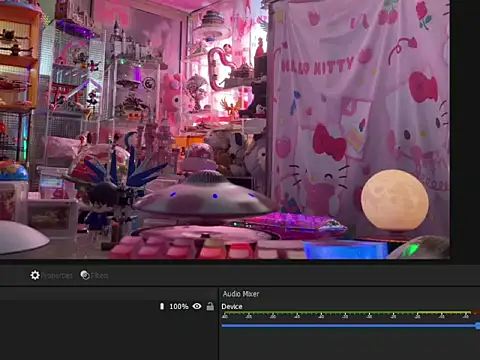Click the 100% battery level text
The image size is (480, 360).
tap(179, 306)
